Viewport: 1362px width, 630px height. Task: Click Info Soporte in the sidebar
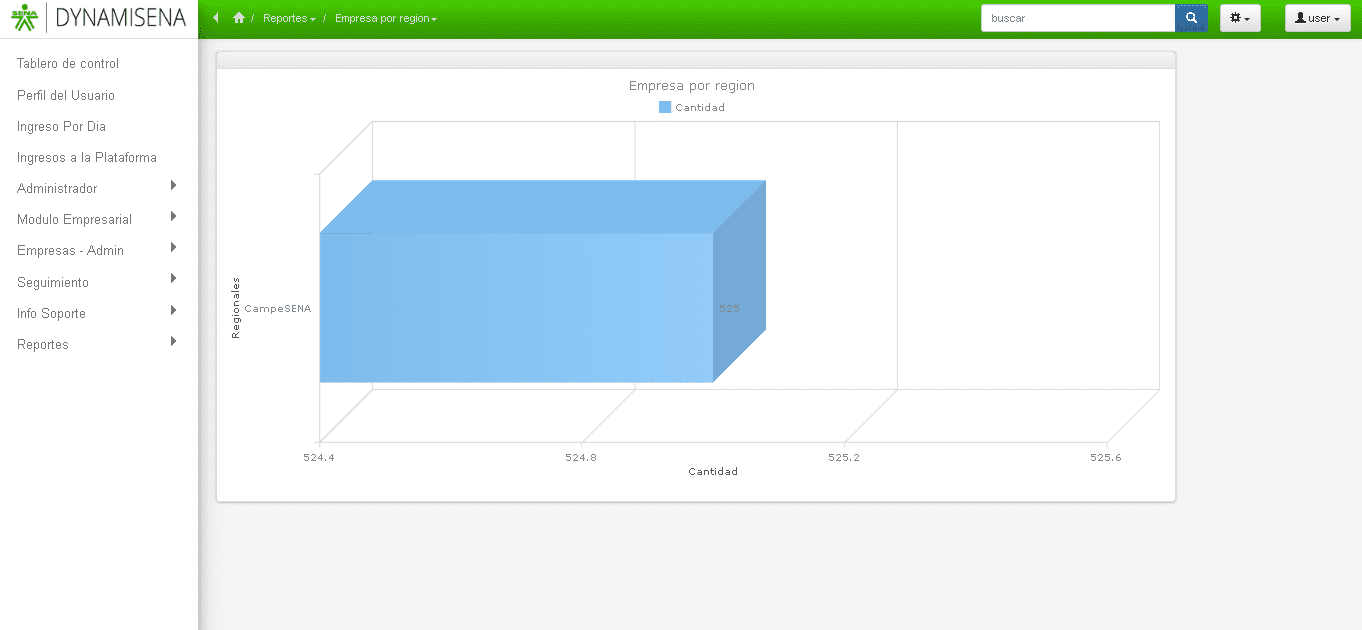coord(51,314)
